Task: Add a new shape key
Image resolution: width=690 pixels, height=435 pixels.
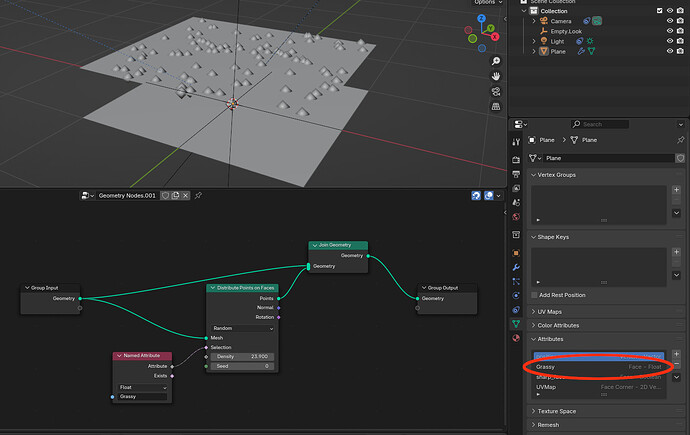Action: coord(676,252)
